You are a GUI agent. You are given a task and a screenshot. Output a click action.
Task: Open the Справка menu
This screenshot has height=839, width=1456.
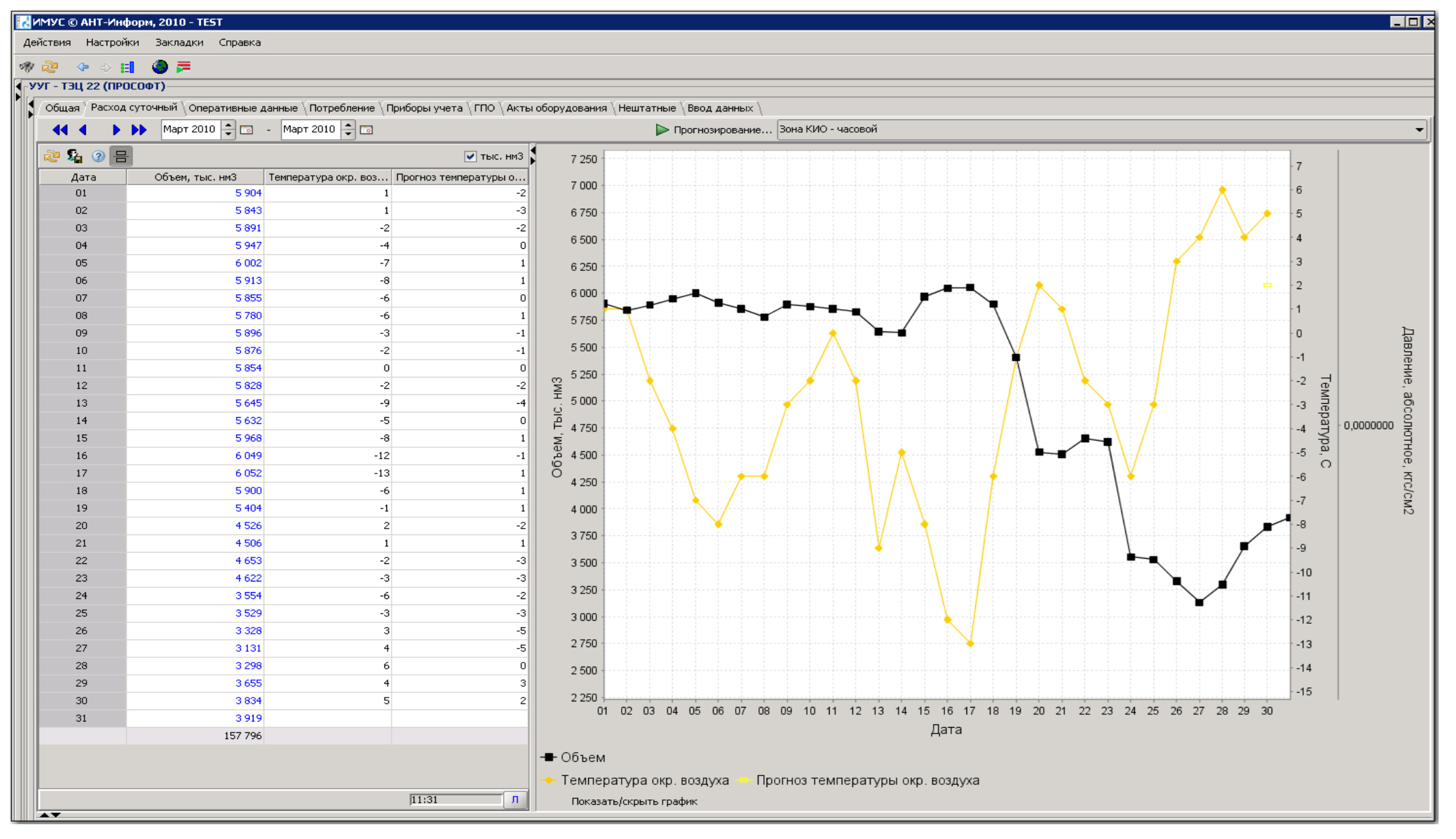pos(239,42)
